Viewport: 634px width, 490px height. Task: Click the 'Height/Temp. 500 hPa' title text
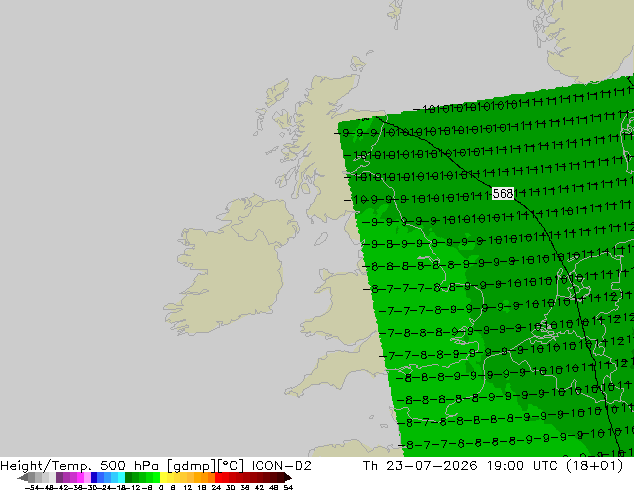point(82,466)
